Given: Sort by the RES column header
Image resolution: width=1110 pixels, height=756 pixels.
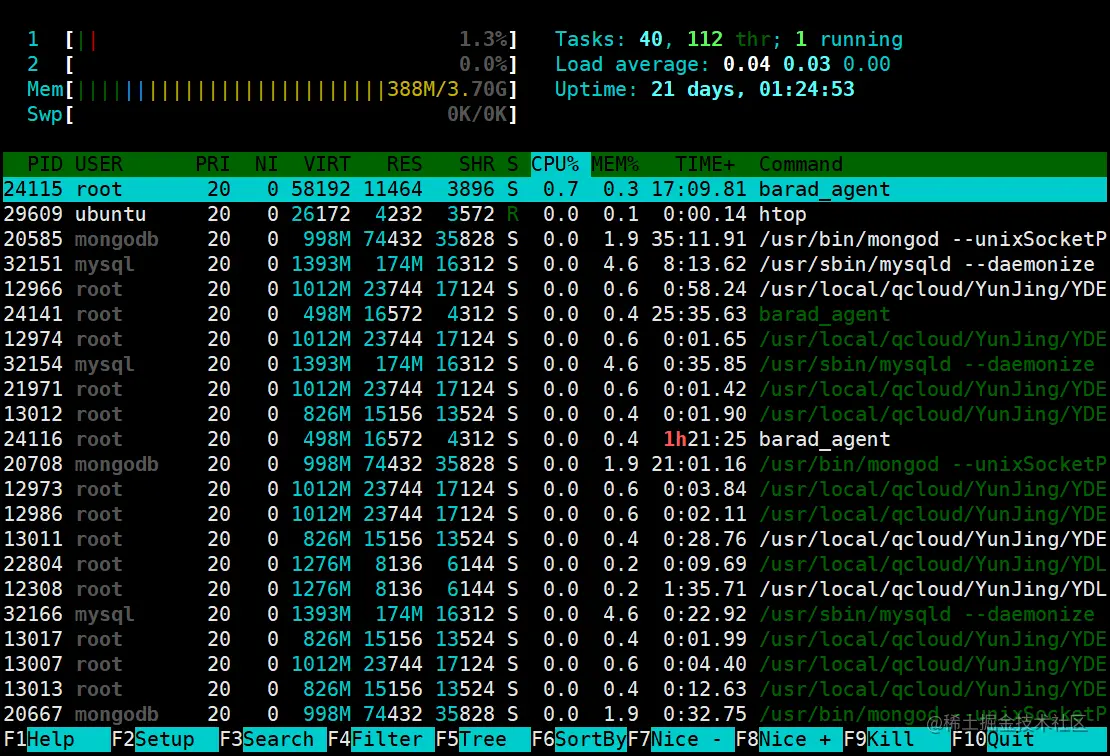Looking at the screenshot, I should [404, 164].
